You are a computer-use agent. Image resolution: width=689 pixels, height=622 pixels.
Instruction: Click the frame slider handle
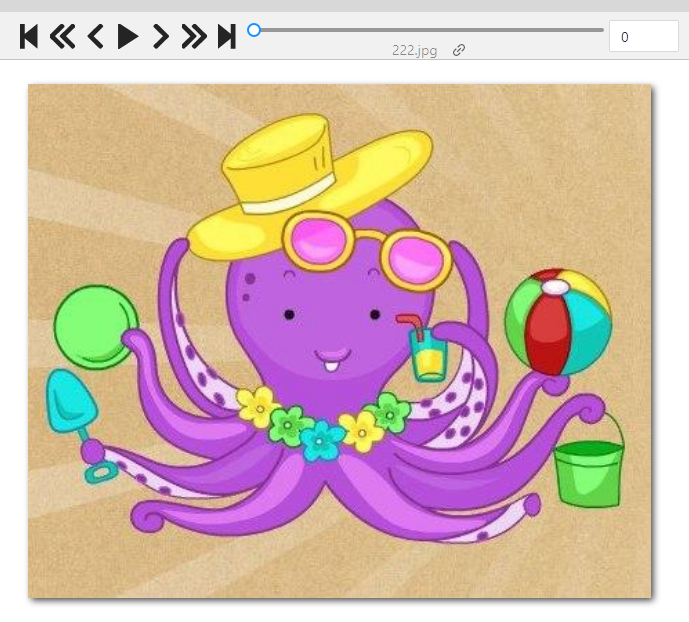(254, 30)
